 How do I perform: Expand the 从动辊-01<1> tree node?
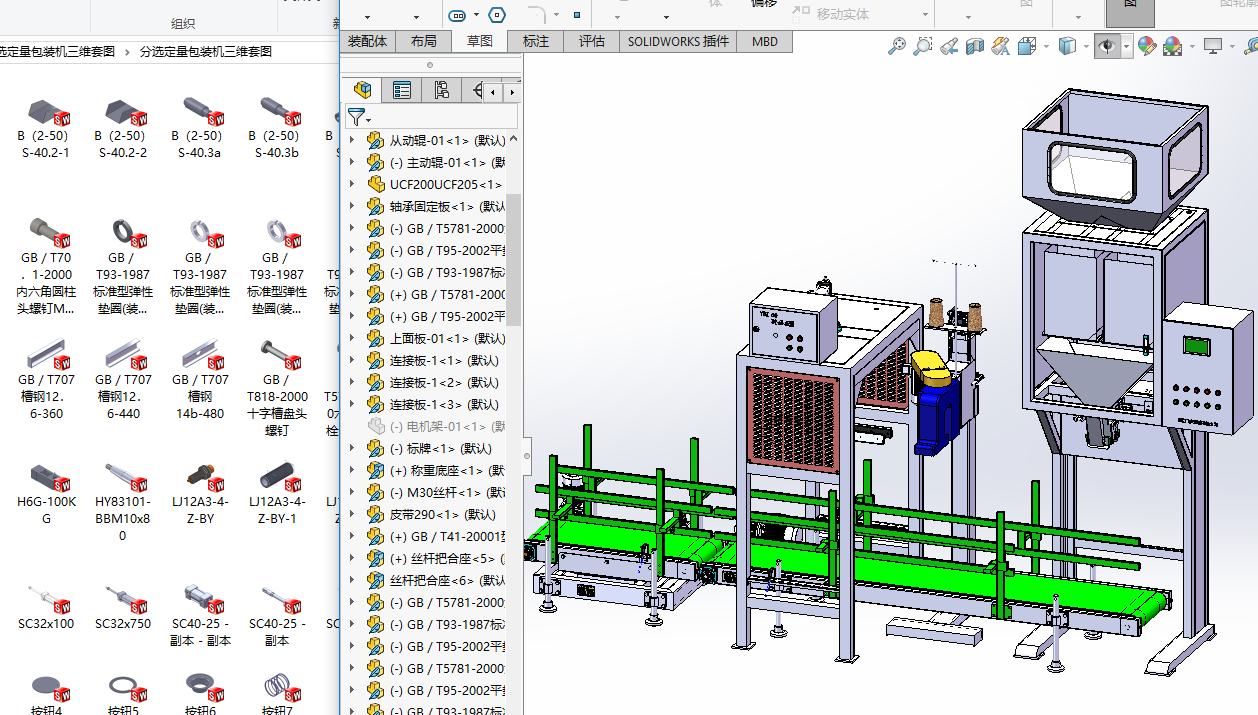pyautogui.click(x=351, y=141)
